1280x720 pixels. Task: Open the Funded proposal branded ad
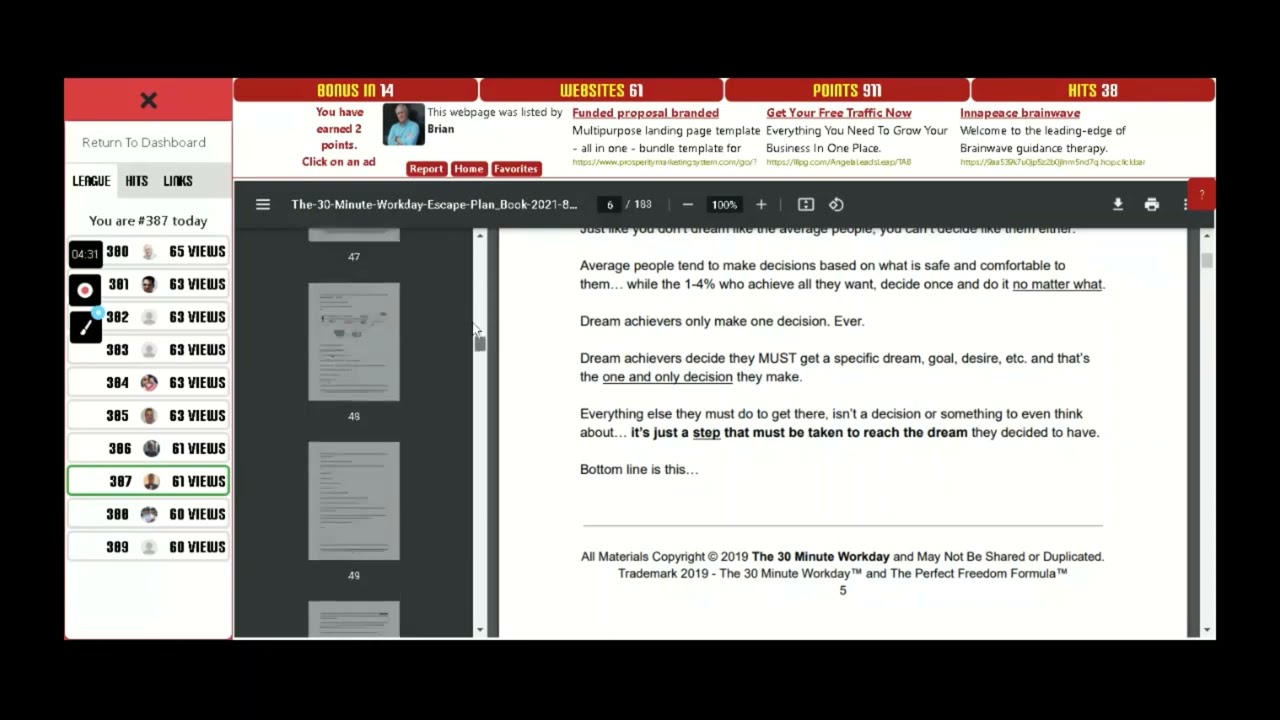pyautogui.click(x=645, y=113)
